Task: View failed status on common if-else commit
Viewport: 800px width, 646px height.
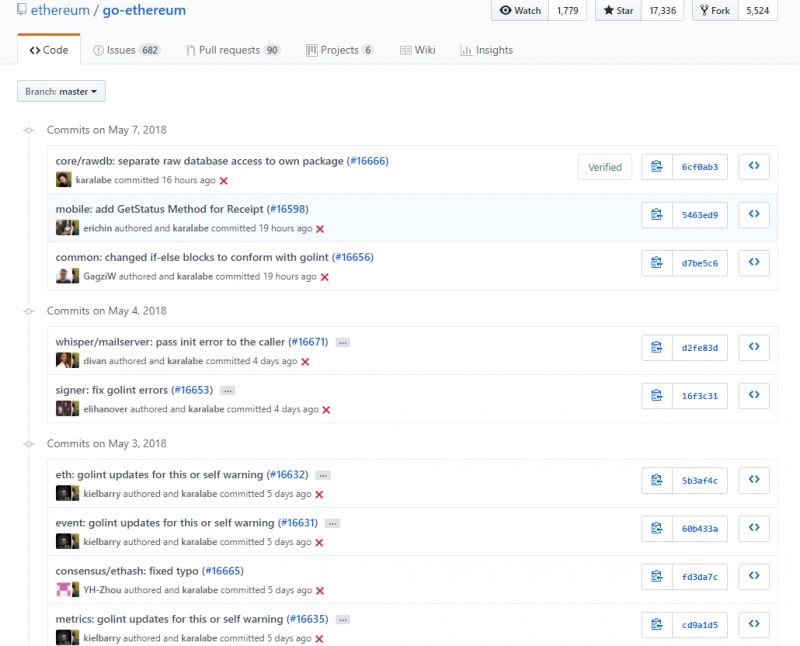Action: click(x=324, y=277)
